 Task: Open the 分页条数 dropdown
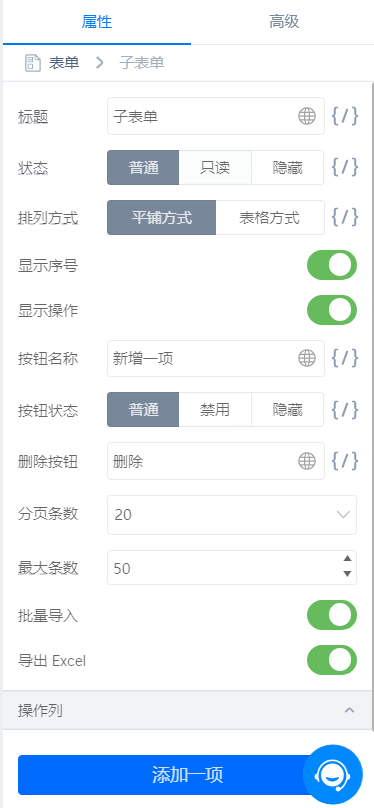(x=232, y=515)
